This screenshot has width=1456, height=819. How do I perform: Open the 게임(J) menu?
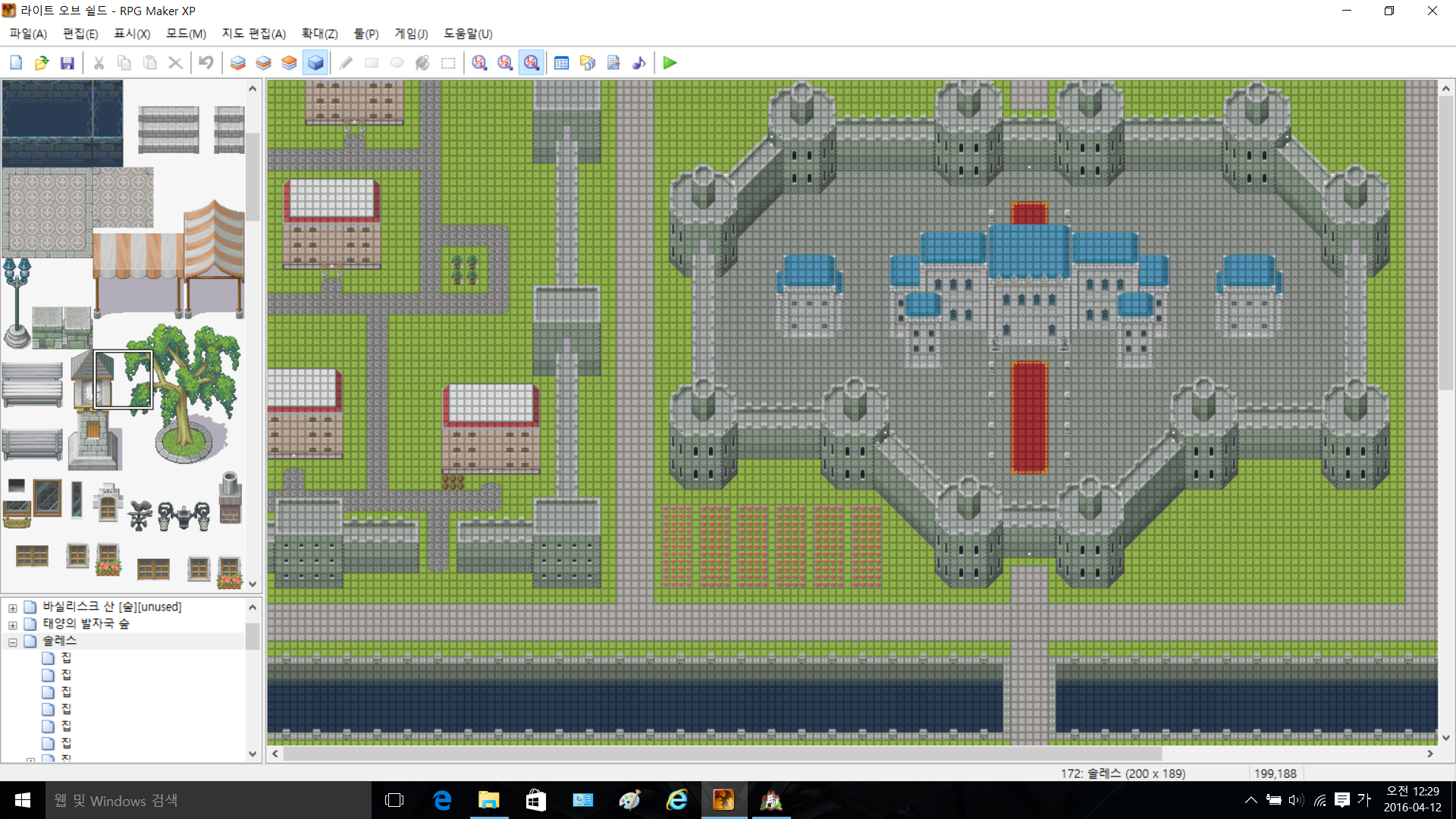(411, 34)
